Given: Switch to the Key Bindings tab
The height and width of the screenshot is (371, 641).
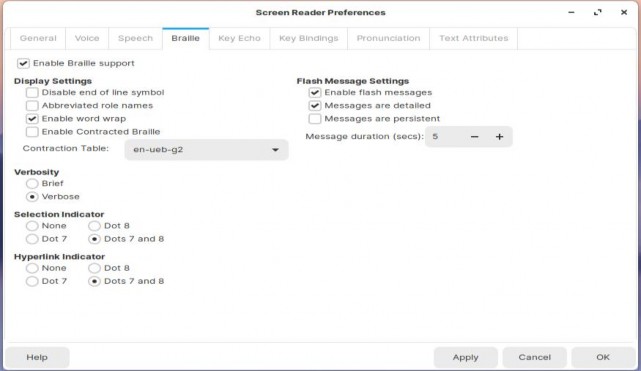Looking at the screenshot, I should (x=309, y=38).
